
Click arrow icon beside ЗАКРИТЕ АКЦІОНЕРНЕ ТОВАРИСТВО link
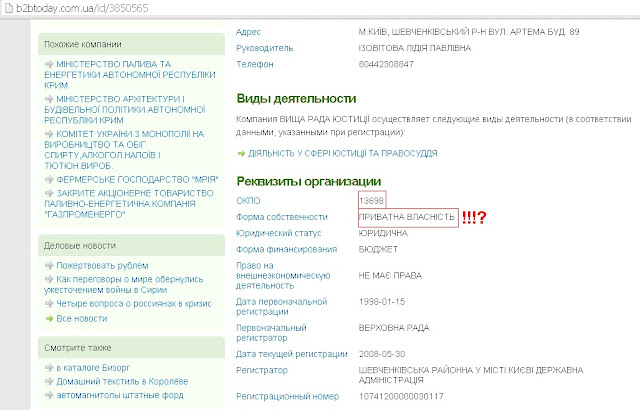pos(49,193)
